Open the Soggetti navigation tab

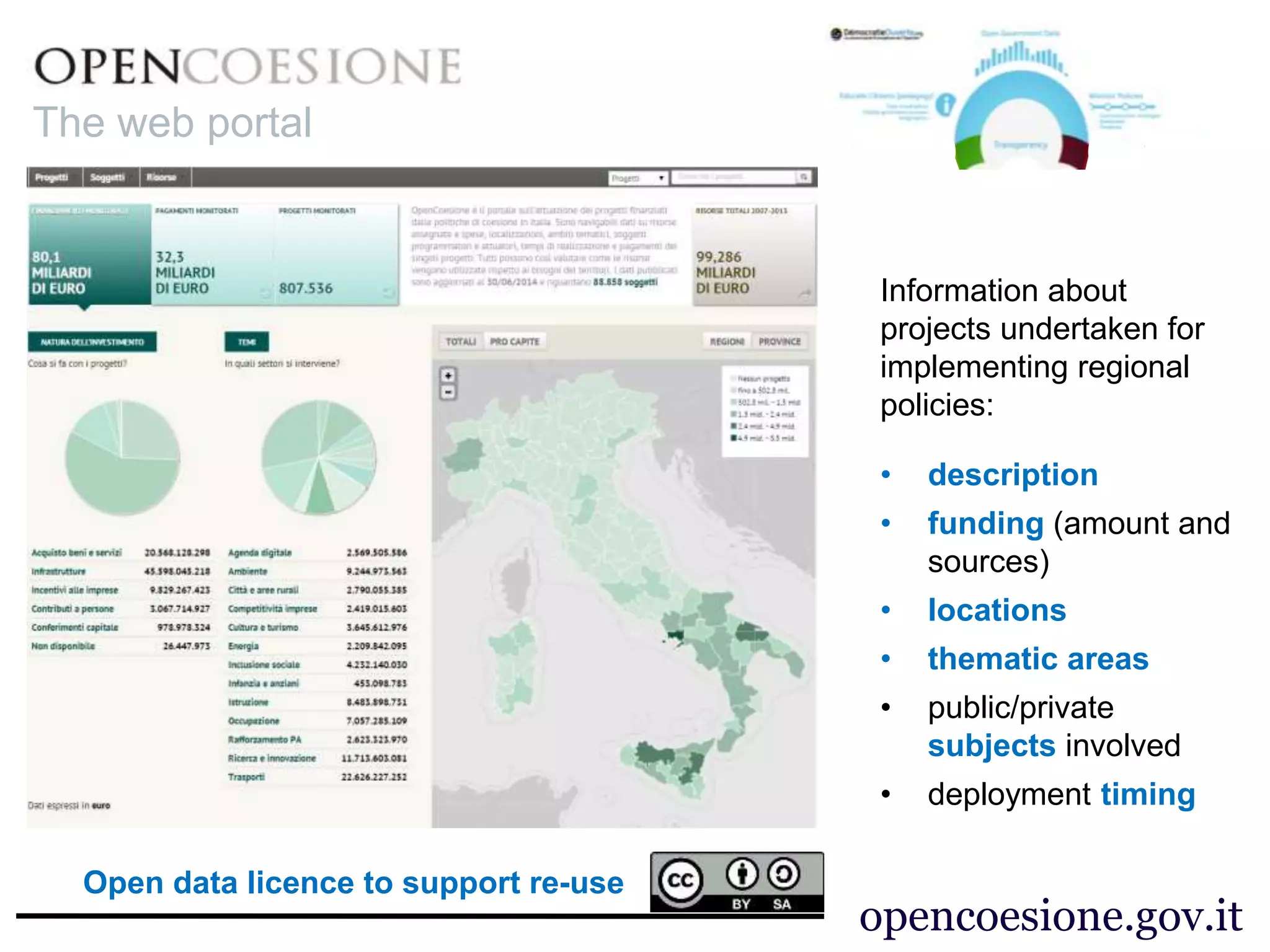click(x=108, y=177)
